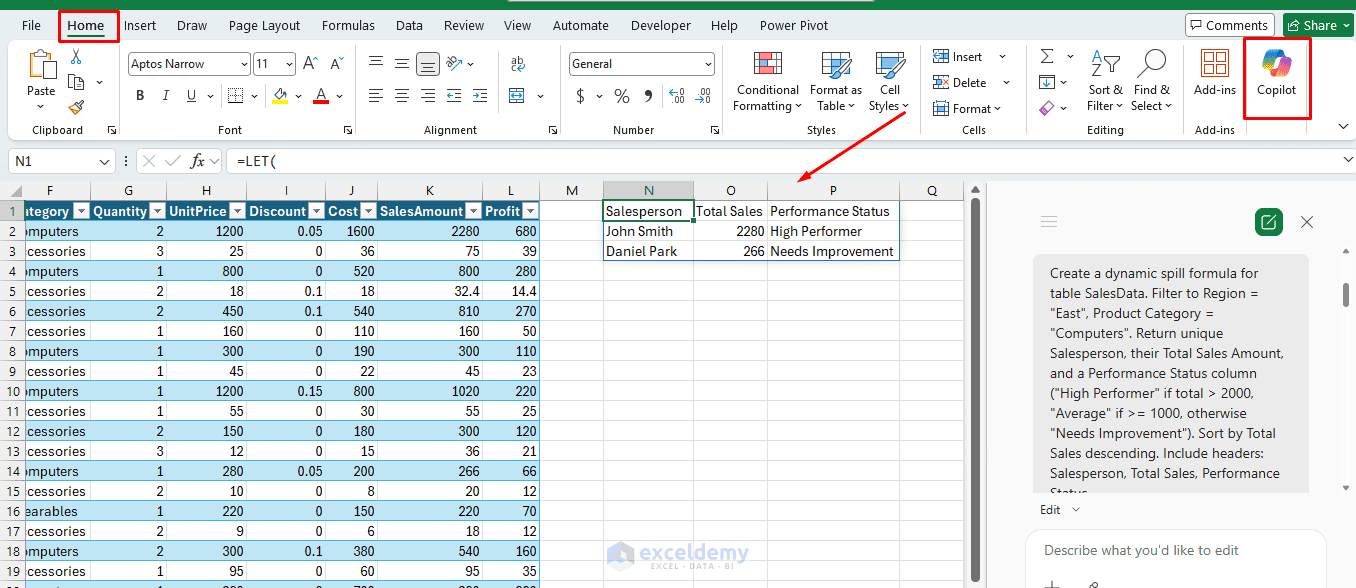Screen dimensions: 1356x588
Task: Decrease font size with smaller A icon
Action: coord(336,64)
